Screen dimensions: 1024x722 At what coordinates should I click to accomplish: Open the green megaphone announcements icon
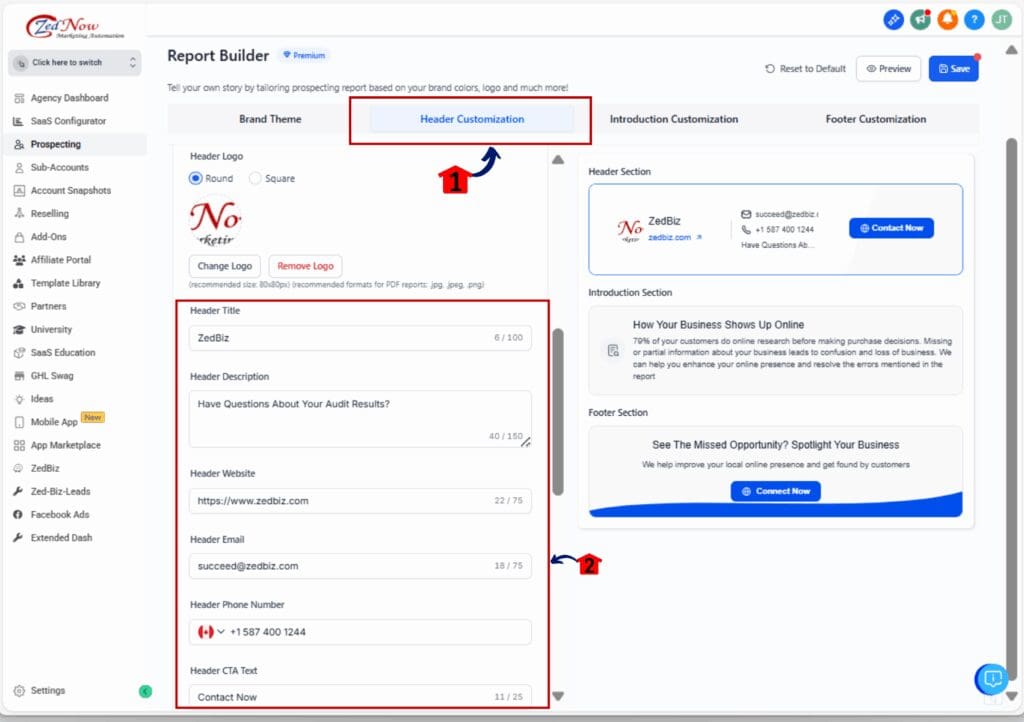pos(923,19)
